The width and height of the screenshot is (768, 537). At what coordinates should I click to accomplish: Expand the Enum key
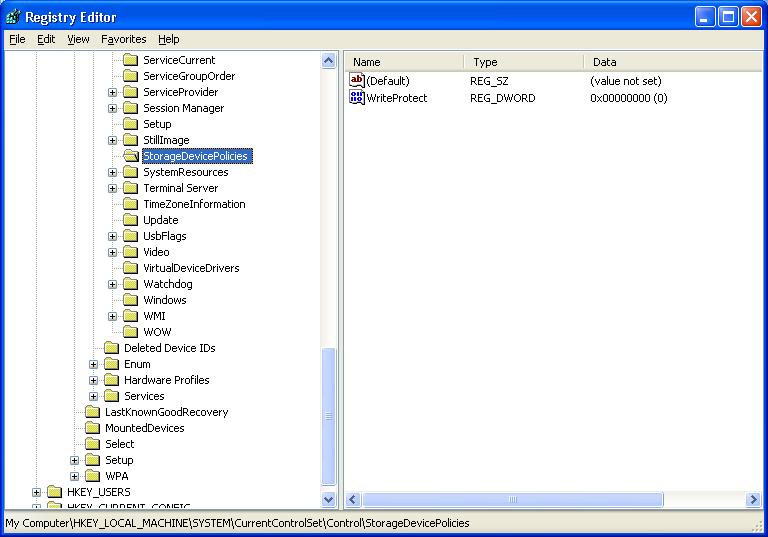pos(94,365)
